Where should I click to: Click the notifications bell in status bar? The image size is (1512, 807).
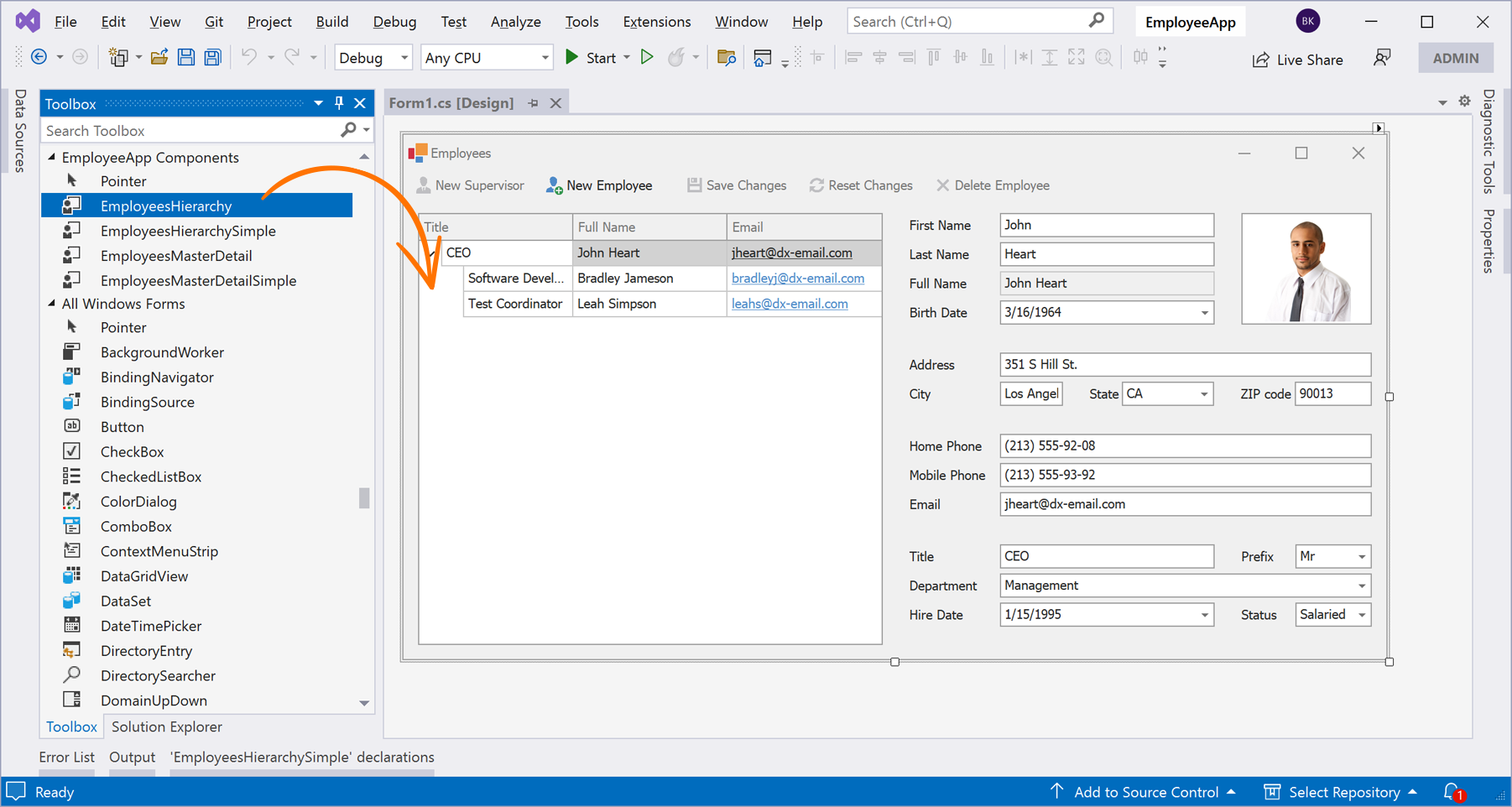pos(1452,791)
